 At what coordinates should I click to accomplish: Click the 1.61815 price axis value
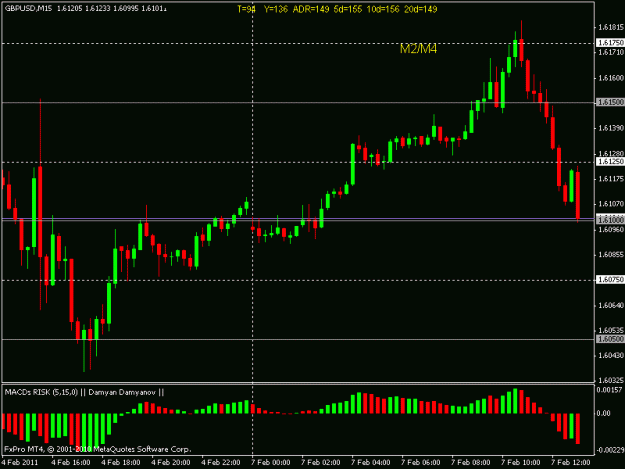click(611, 27)
